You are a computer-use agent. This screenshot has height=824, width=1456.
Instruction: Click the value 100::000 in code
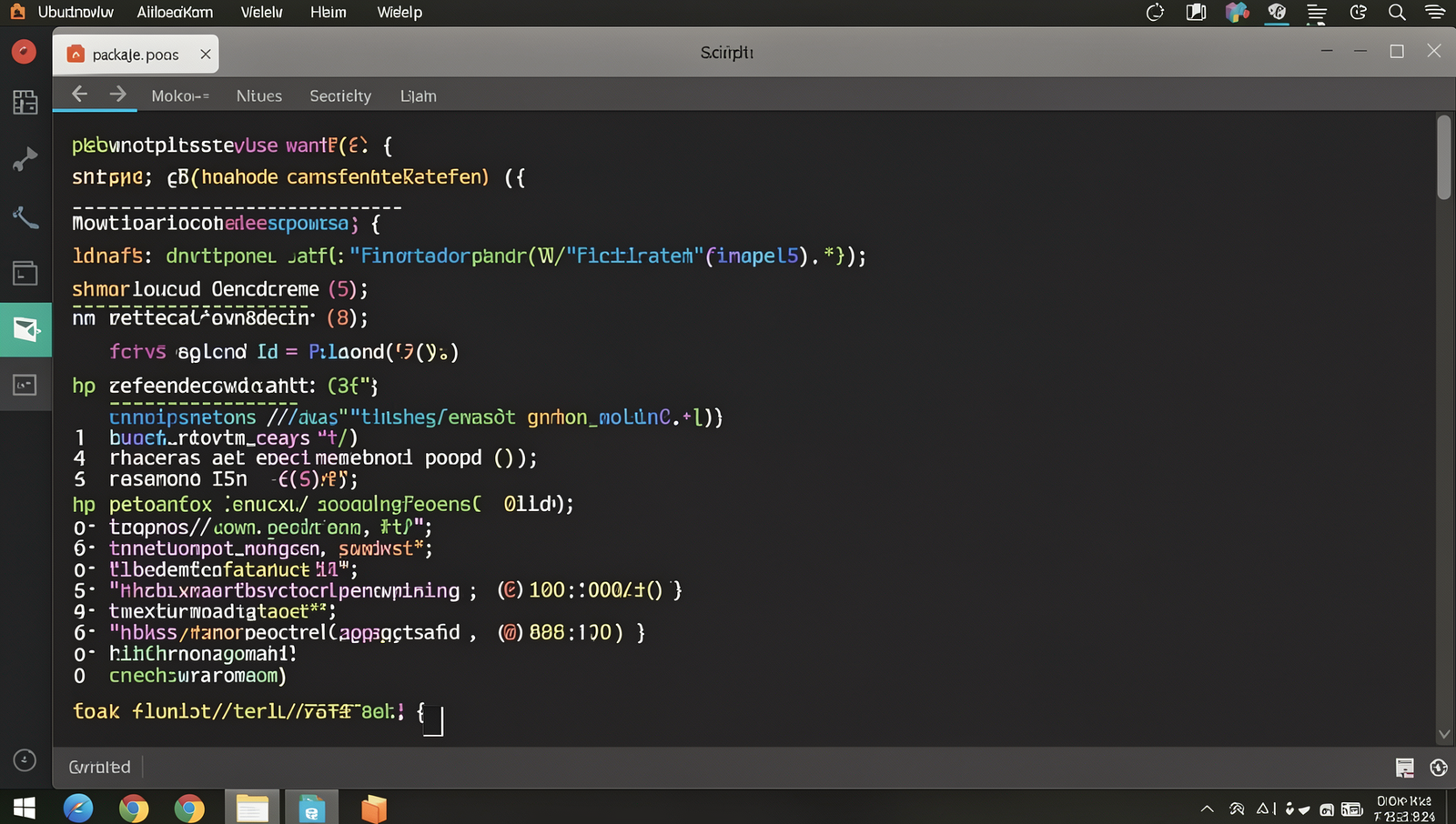point(576,590)
